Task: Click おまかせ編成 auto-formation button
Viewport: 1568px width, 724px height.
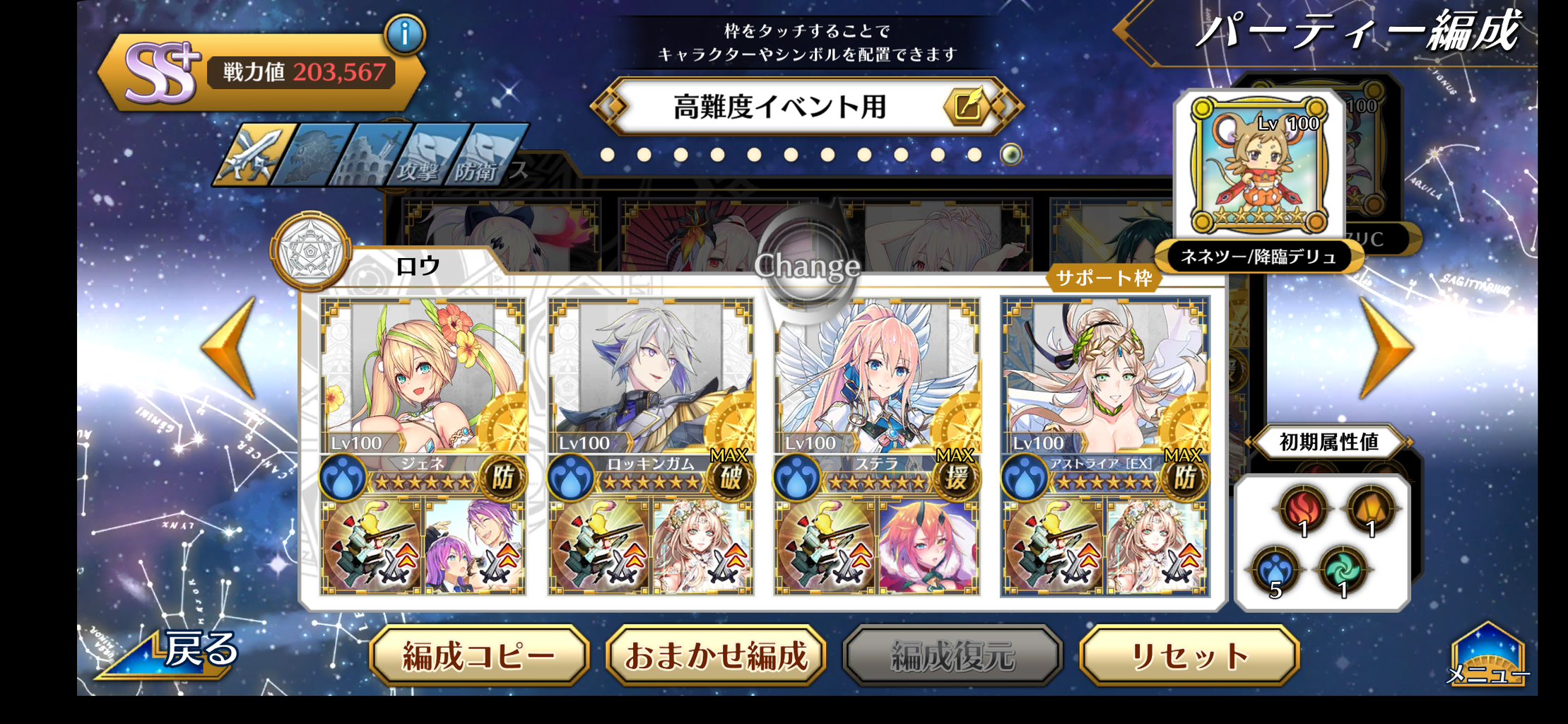Action: click(716, 655)
